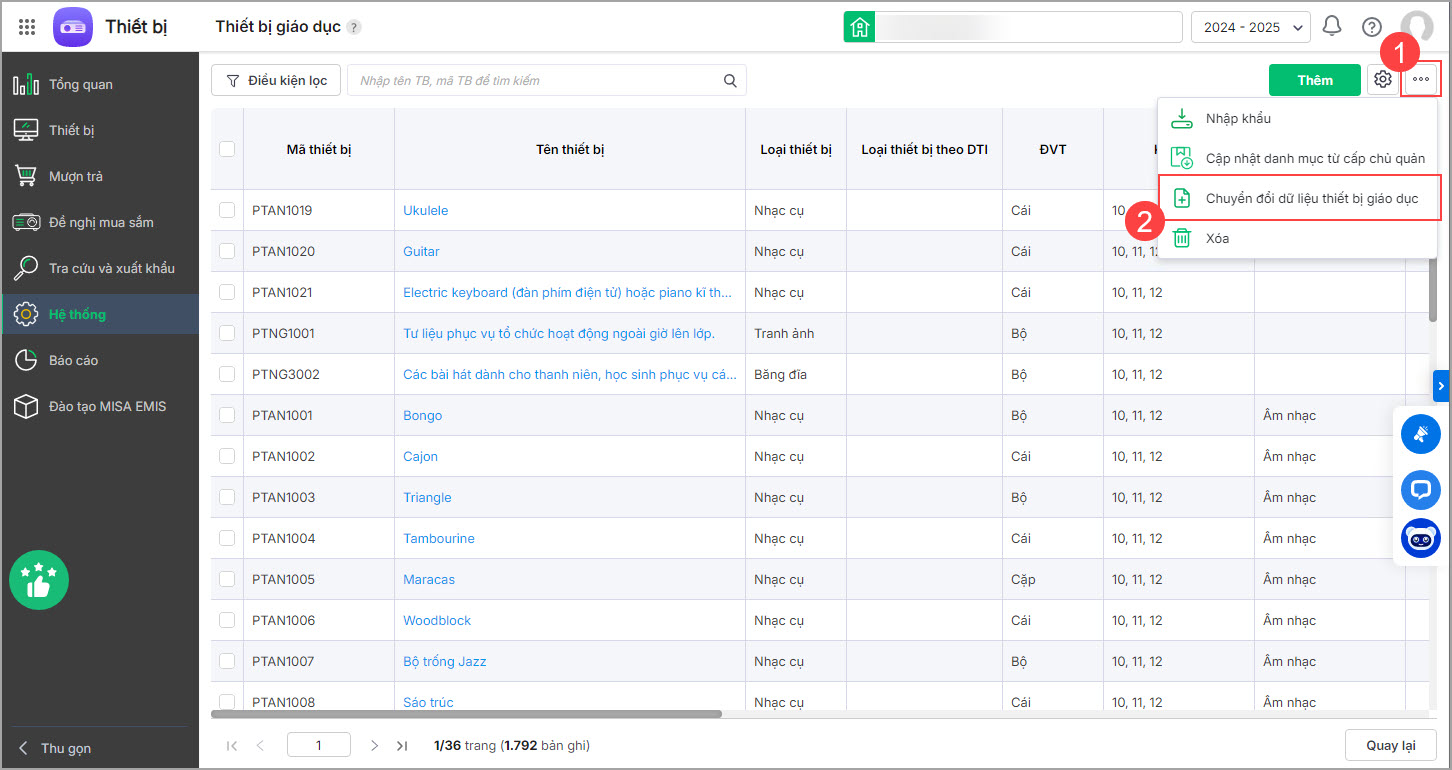
Task: Click the device search input field
Action: [535, 81]
